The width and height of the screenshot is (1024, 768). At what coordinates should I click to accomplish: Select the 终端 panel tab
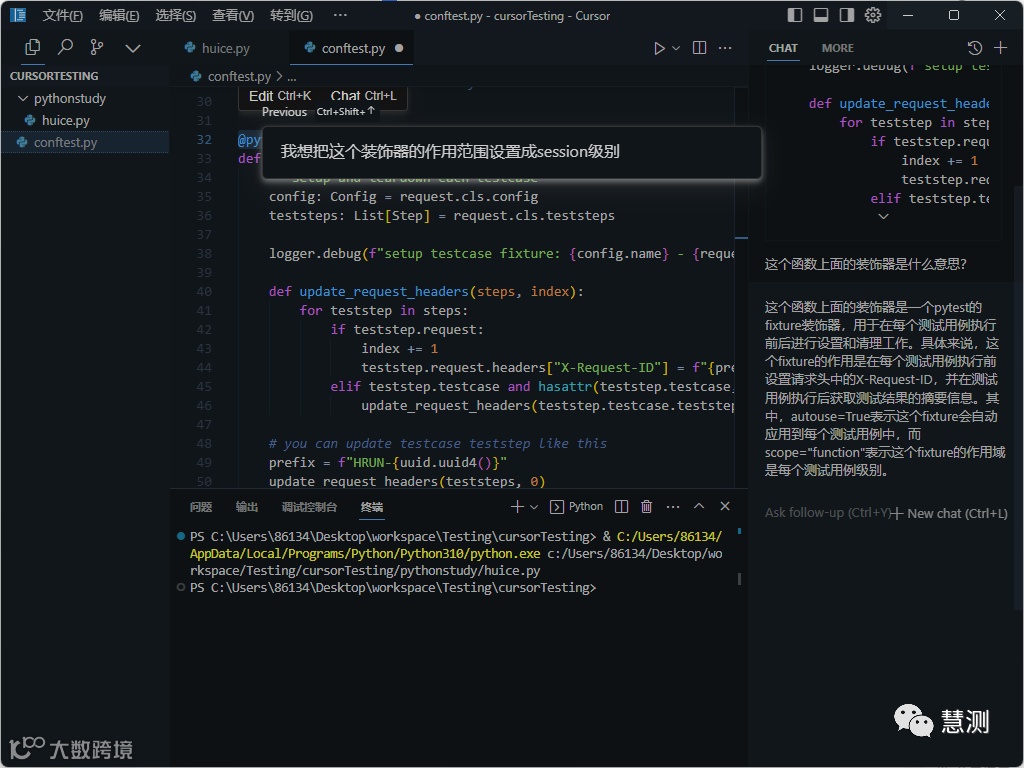[372, 507]
